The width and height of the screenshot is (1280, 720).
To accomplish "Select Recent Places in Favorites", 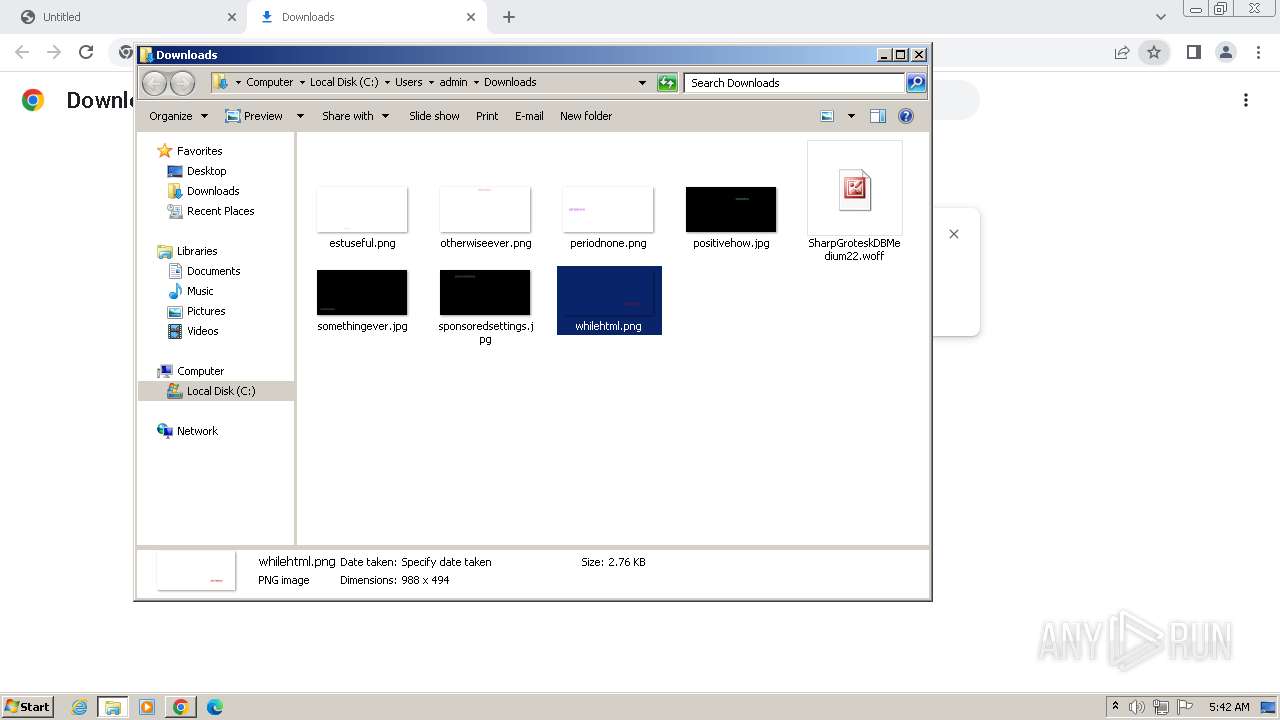I will [220, 211].
